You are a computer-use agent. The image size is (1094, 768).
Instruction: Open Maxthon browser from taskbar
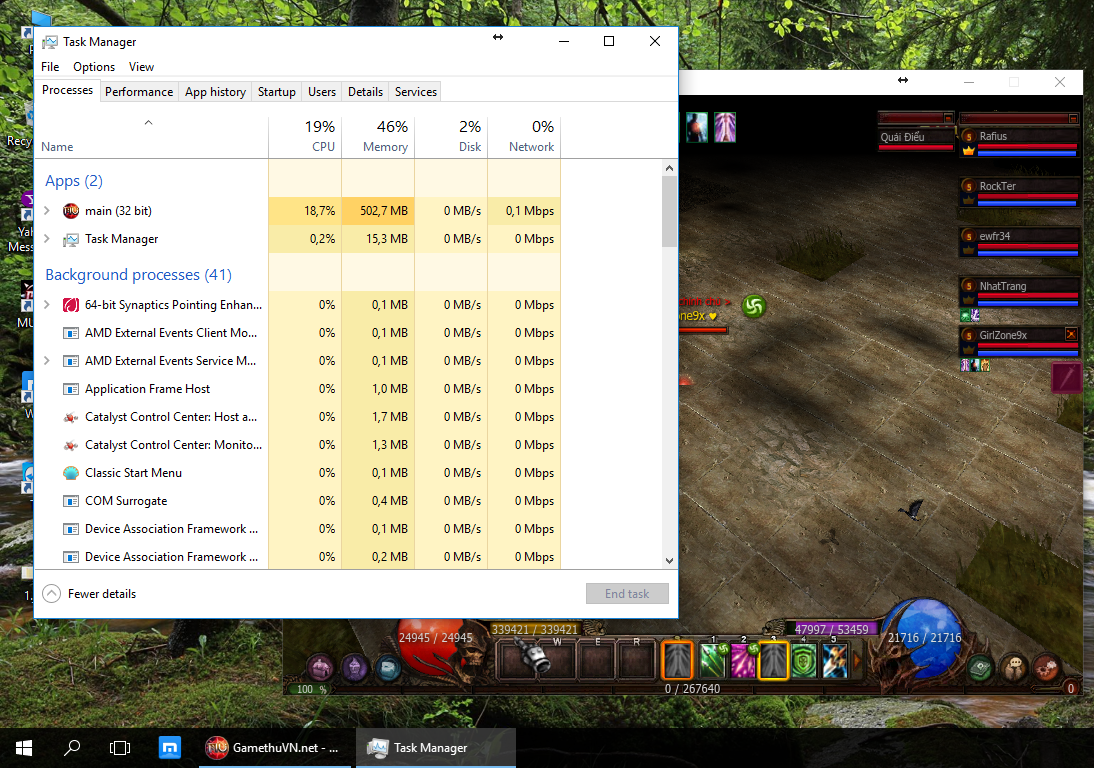click(170, 748)
